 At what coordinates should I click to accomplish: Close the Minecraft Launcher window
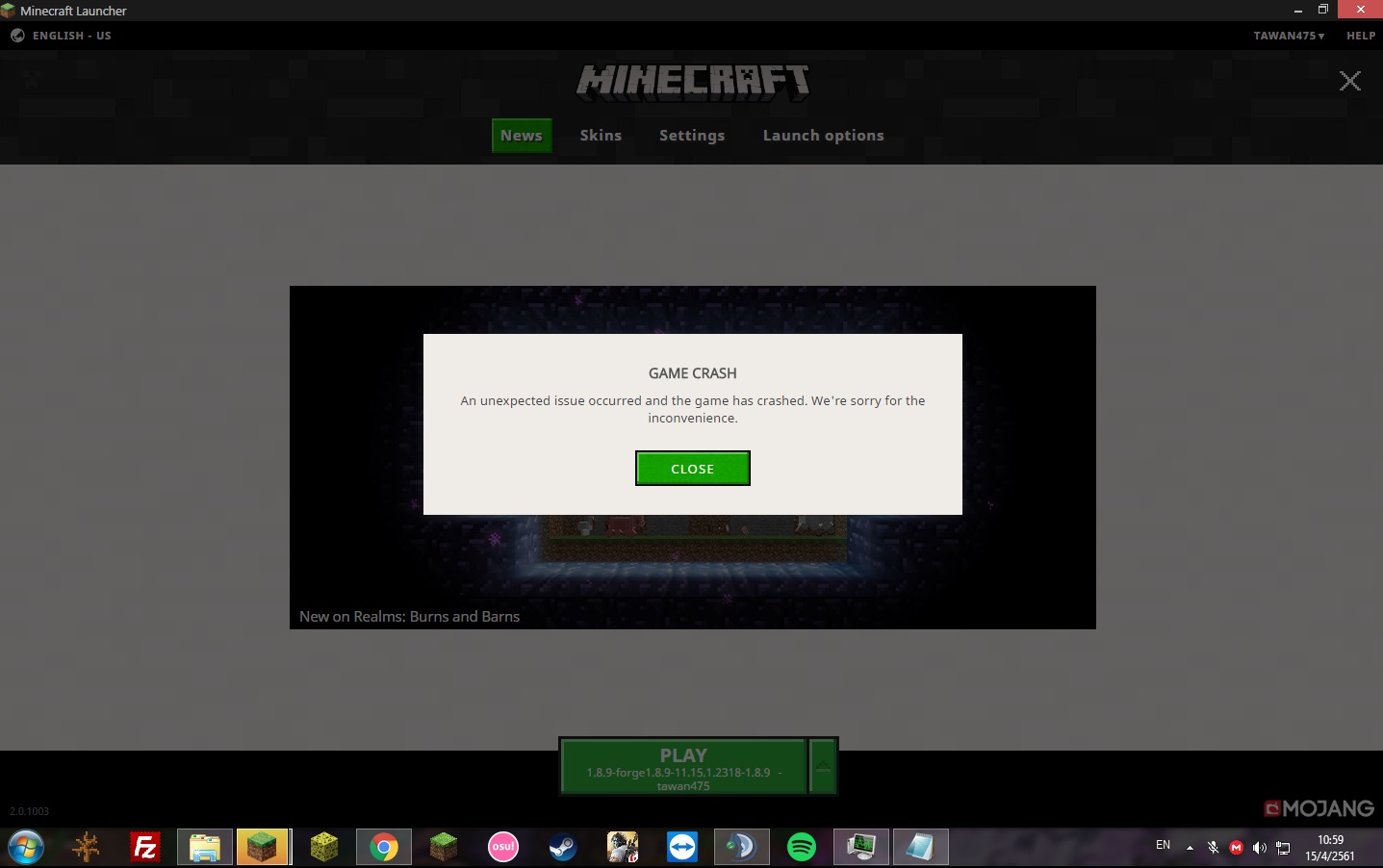point(1360,10)
